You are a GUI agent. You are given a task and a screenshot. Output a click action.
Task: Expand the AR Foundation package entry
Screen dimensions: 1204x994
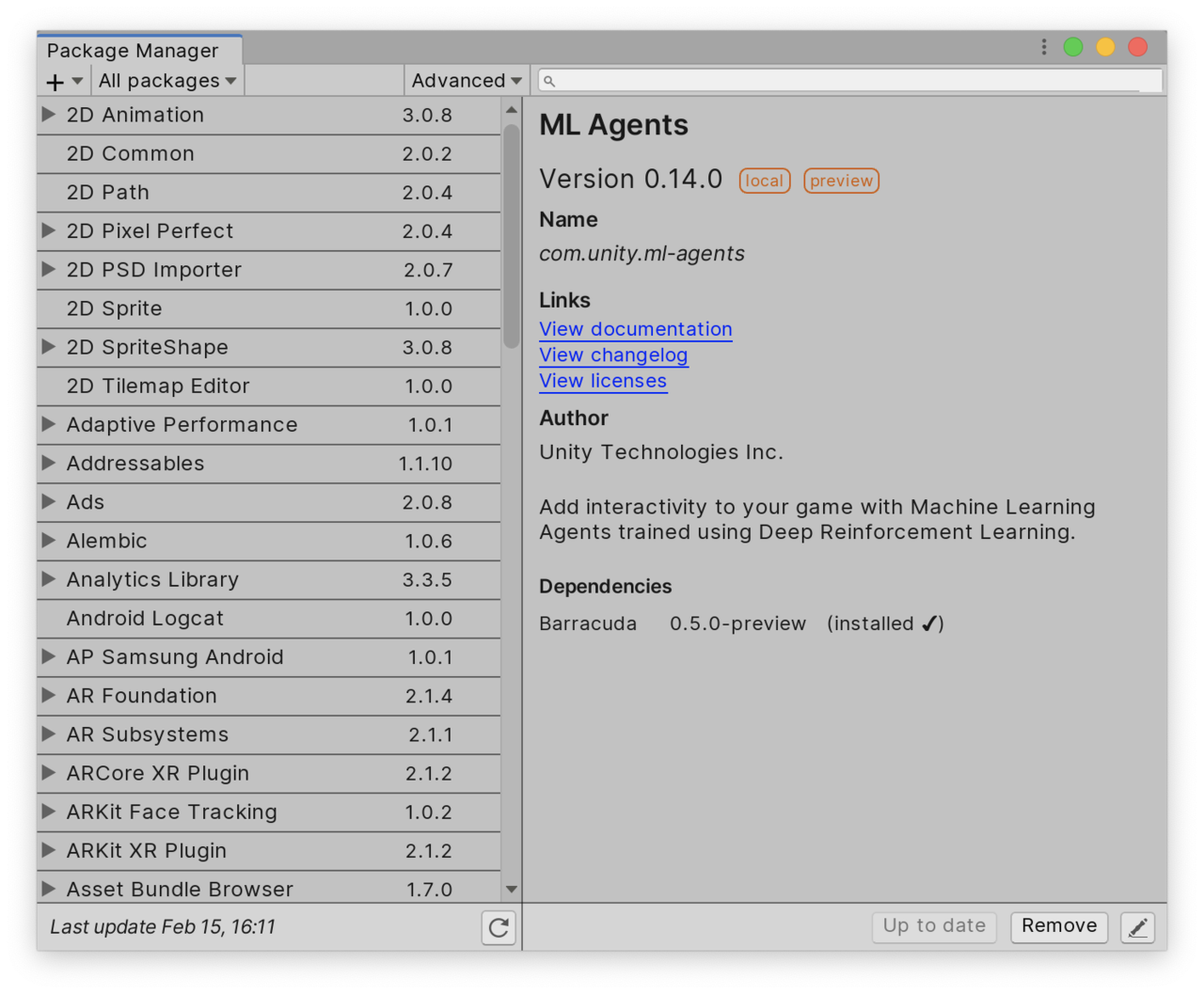48,696
